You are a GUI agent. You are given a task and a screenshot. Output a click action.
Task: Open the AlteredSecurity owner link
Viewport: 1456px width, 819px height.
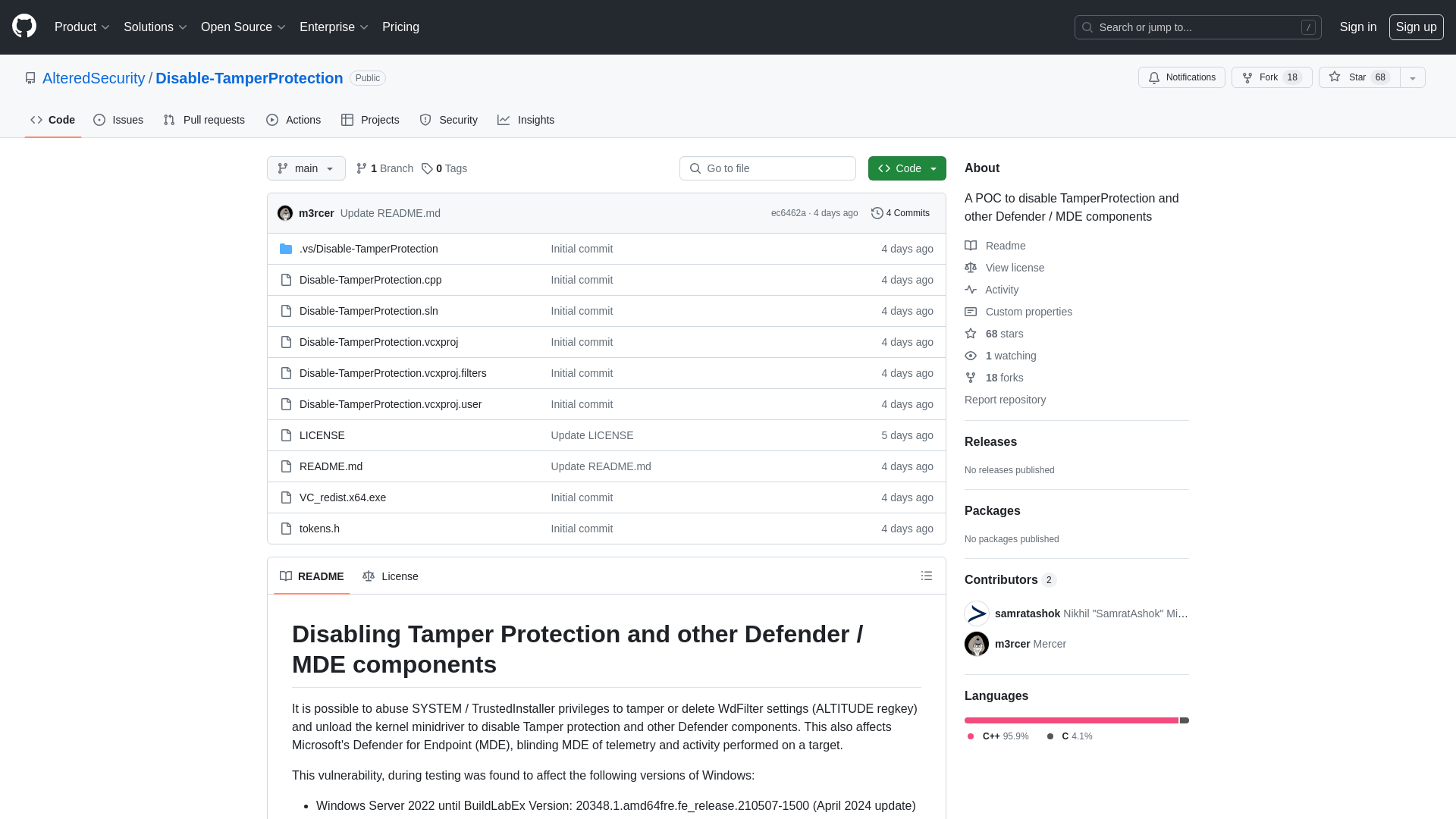click(94, 78)
